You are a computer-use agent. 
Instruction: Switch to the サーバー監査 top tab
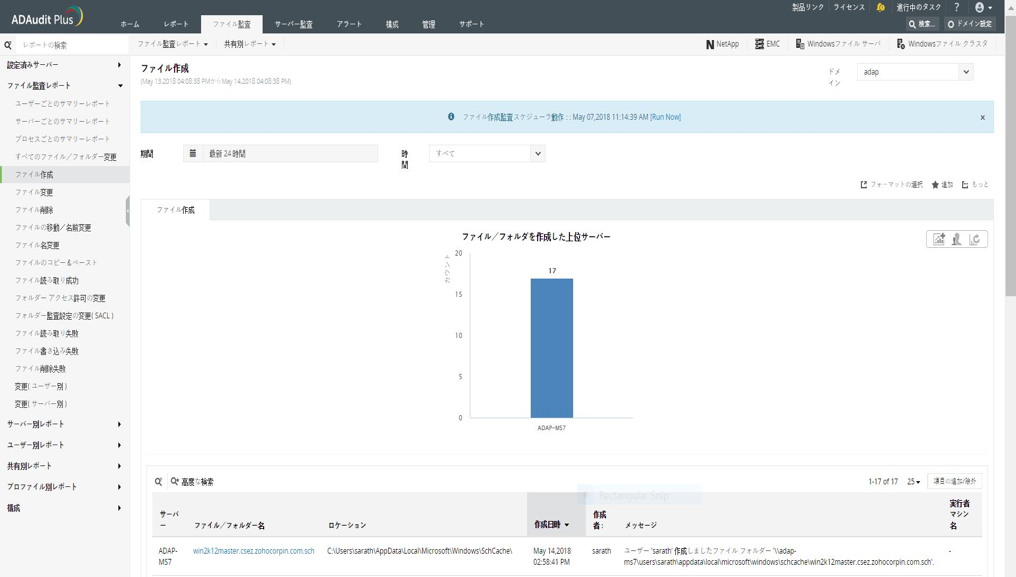tap(293, 24)
